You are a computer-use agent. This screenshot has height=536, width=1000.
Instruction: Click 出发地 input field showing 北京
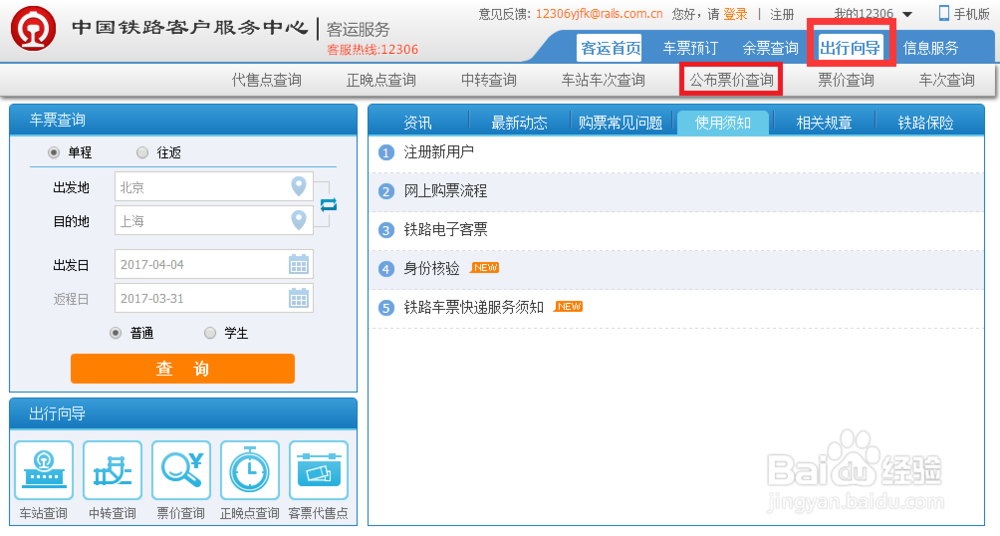[214, 186]
